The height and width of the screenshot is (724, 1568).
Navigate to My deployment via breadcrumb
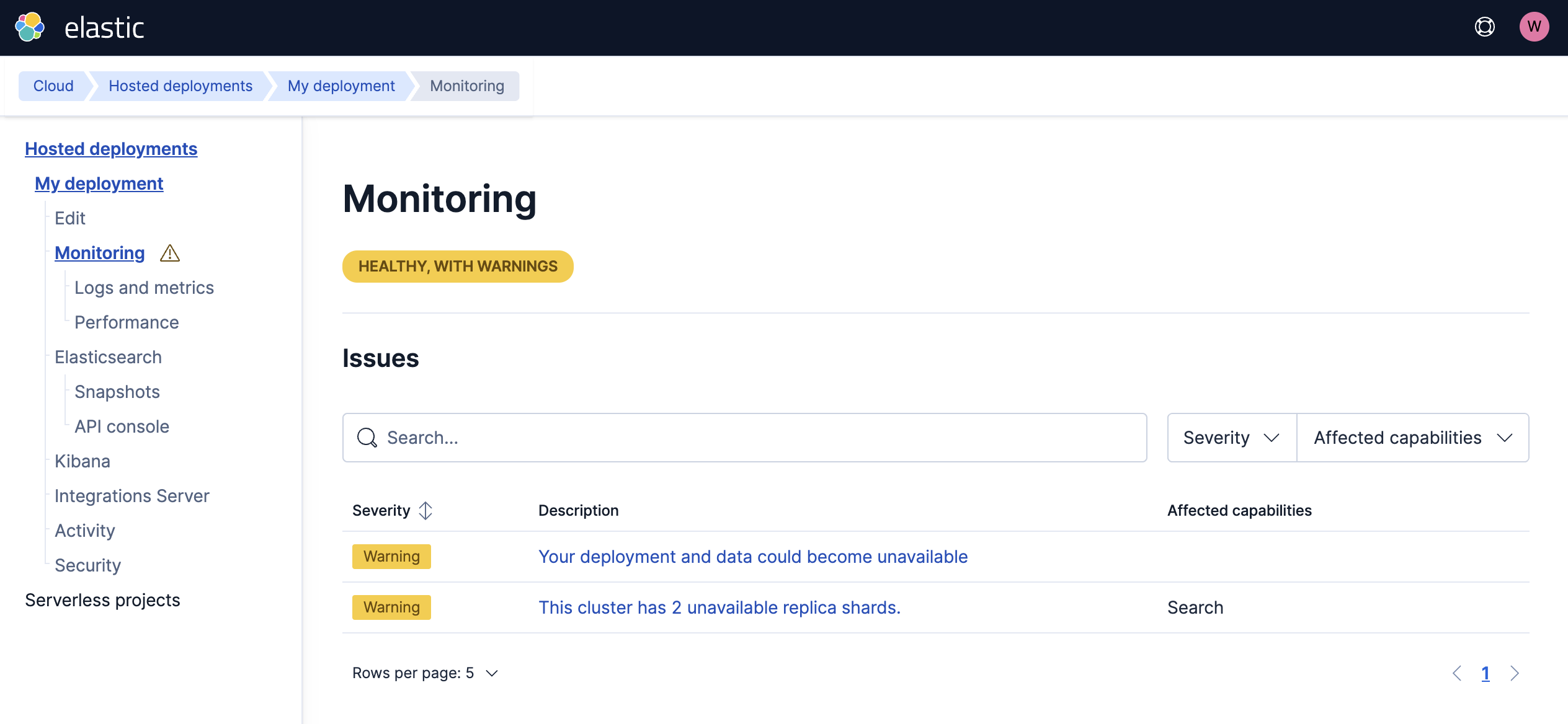click(x=342, y=86)
